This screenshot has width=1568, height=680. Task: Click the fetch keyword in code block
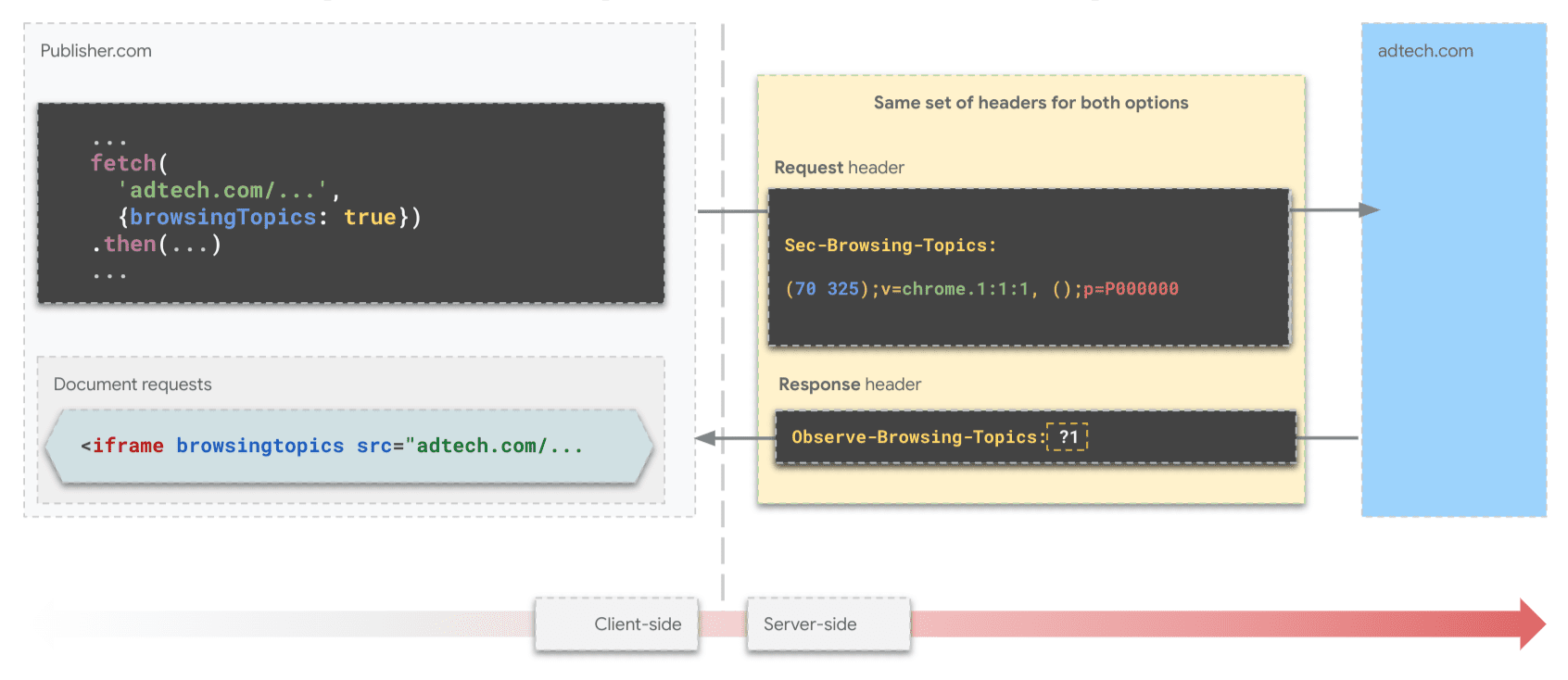pos(123,163)
